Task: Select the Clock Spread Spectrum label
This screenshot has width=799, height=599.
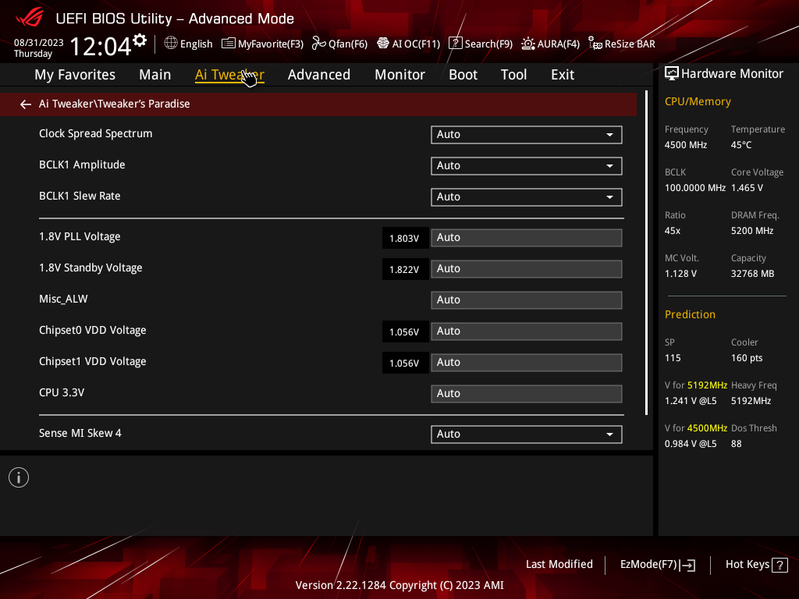Action: pyautogui.click(x=95, y=133)
